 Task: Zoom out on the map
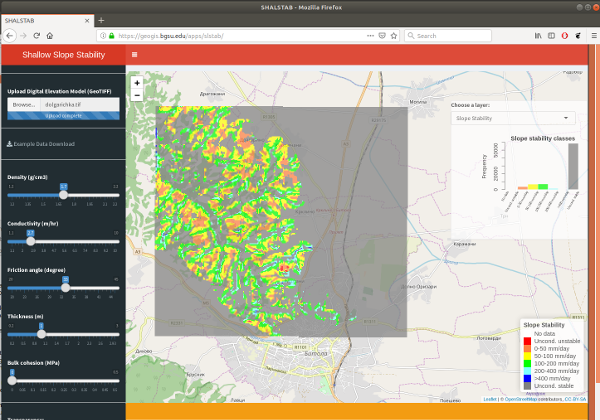(137, 95)
